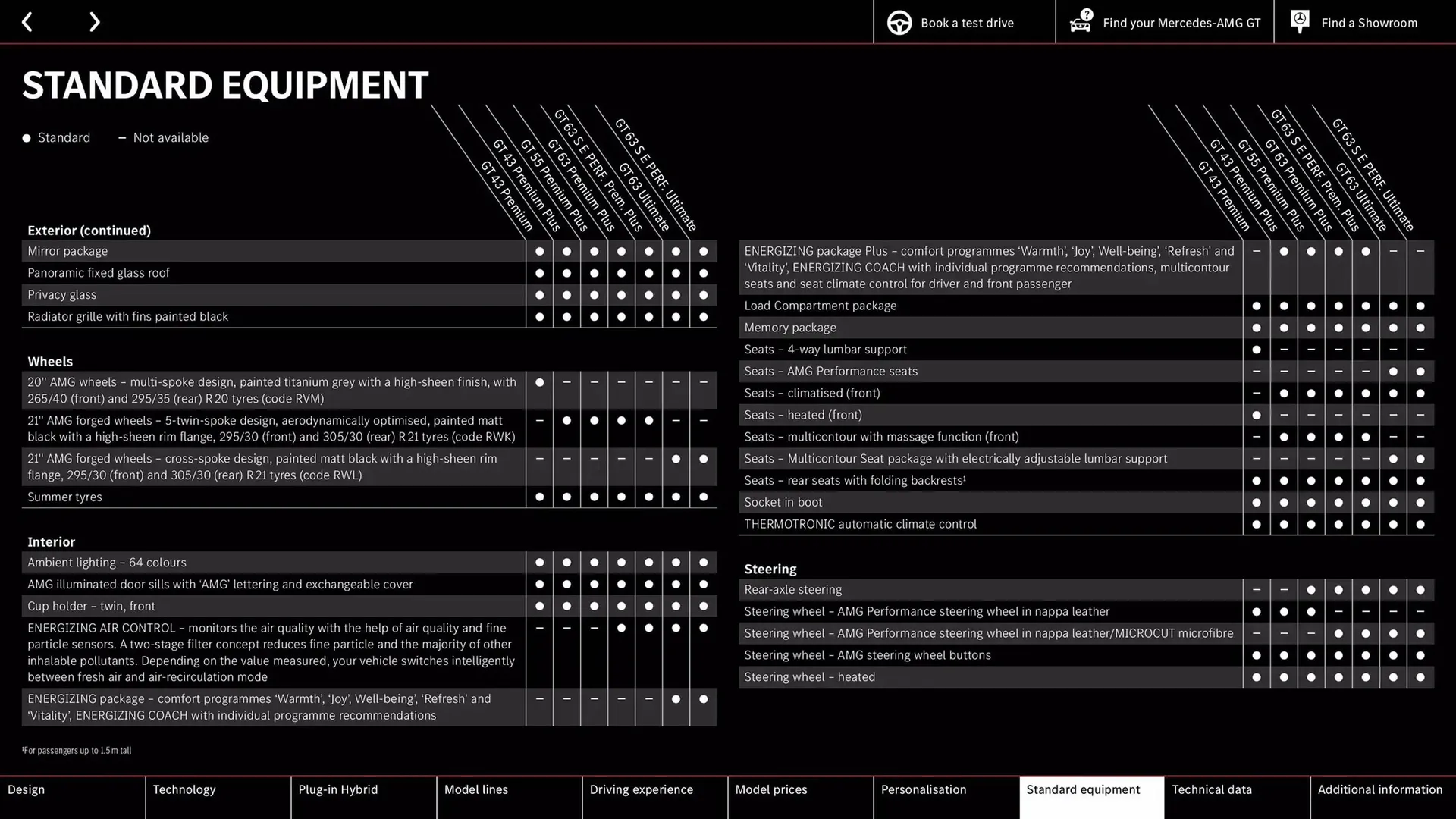Open the Model lines tab
This screenshot has height=819, width=1456.
tap(510, 797)
